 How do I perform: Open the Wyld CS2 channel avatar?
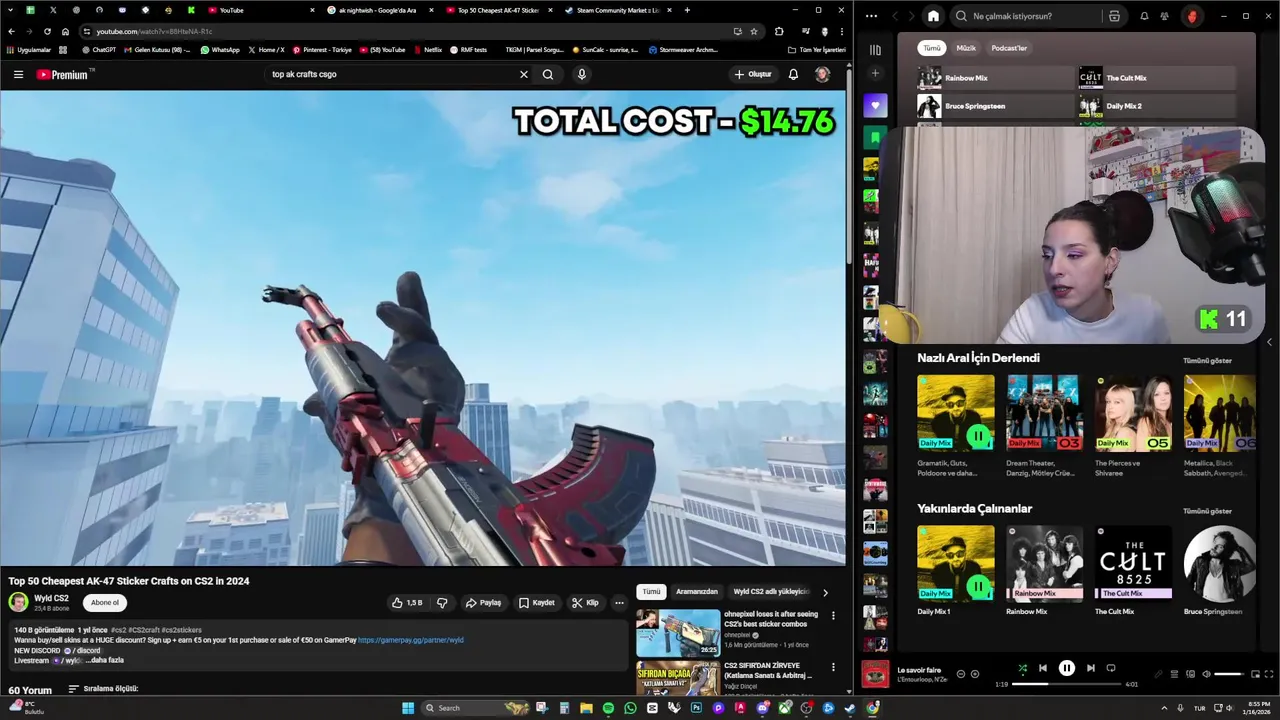point(18,602)
